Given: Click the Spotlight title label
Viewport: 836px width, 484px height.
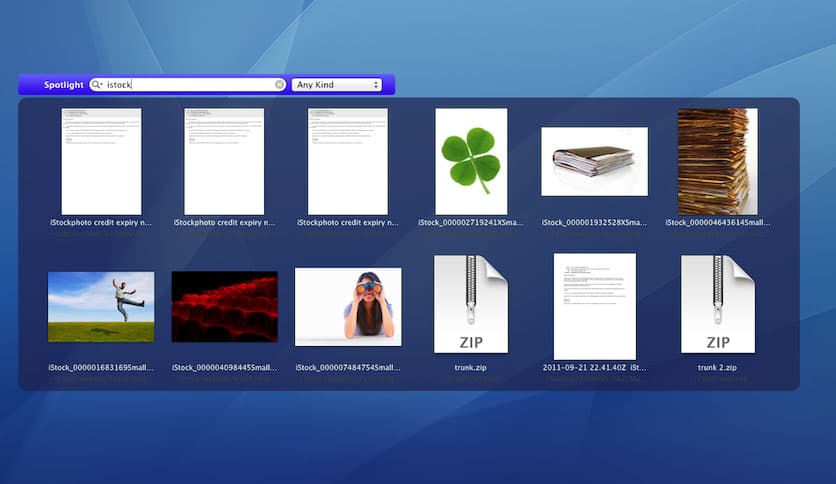Looking at the screenshot, I should tap(63, 85).
